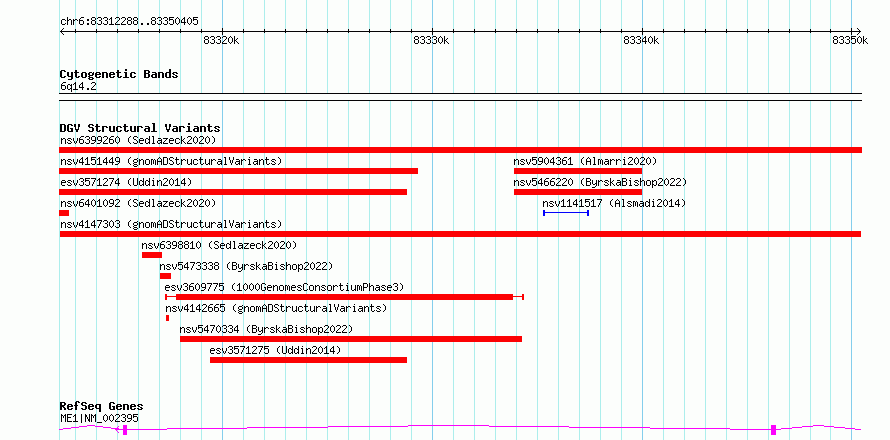
Task: Click the nsv6399260 (Sedlazeck2020) variant label
Action: tap(138, 140)
